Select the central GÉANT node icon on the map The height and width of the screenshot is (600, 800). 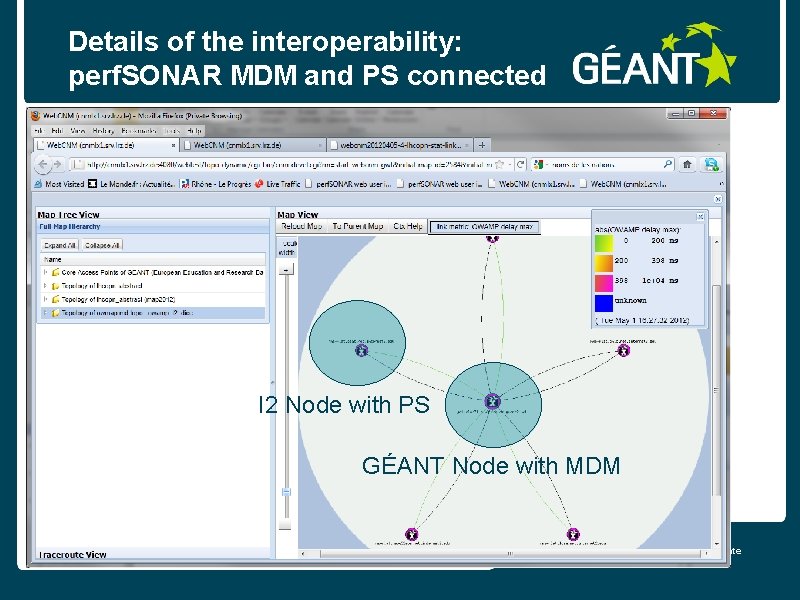coord(493,402)
